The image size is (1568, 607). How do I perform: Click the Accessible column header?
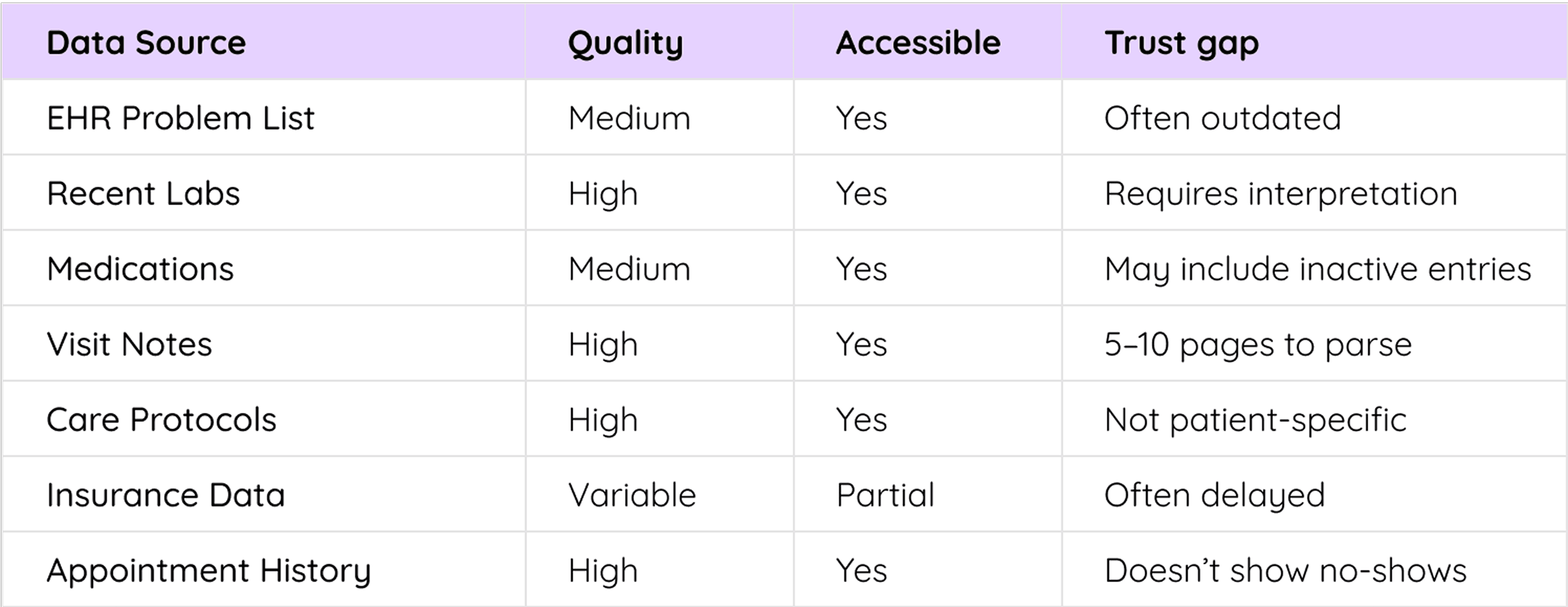tap(918, 43)
